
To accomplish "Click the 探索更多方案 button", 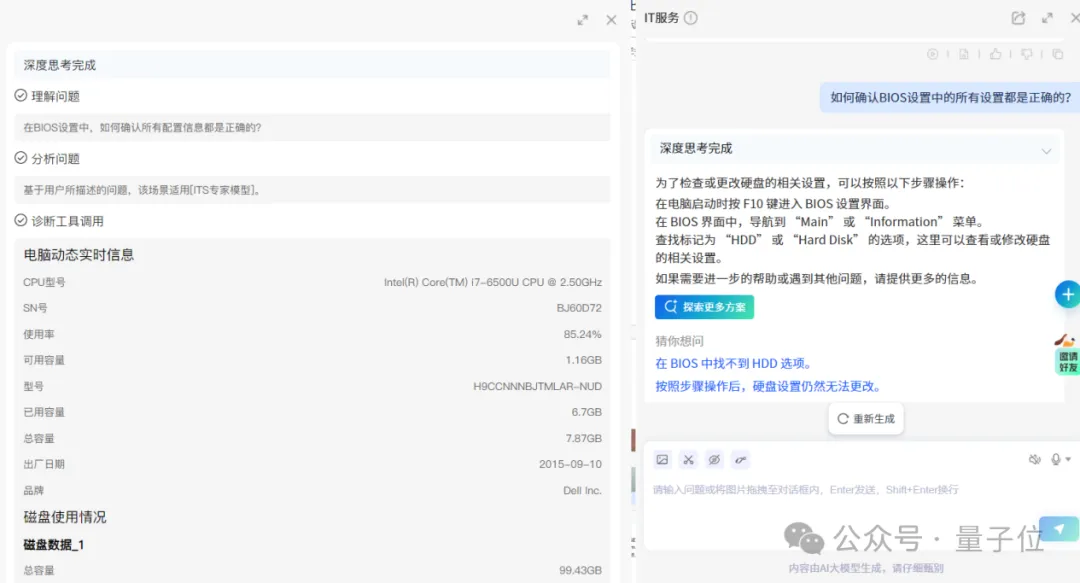I will click(x=704, y=307).
